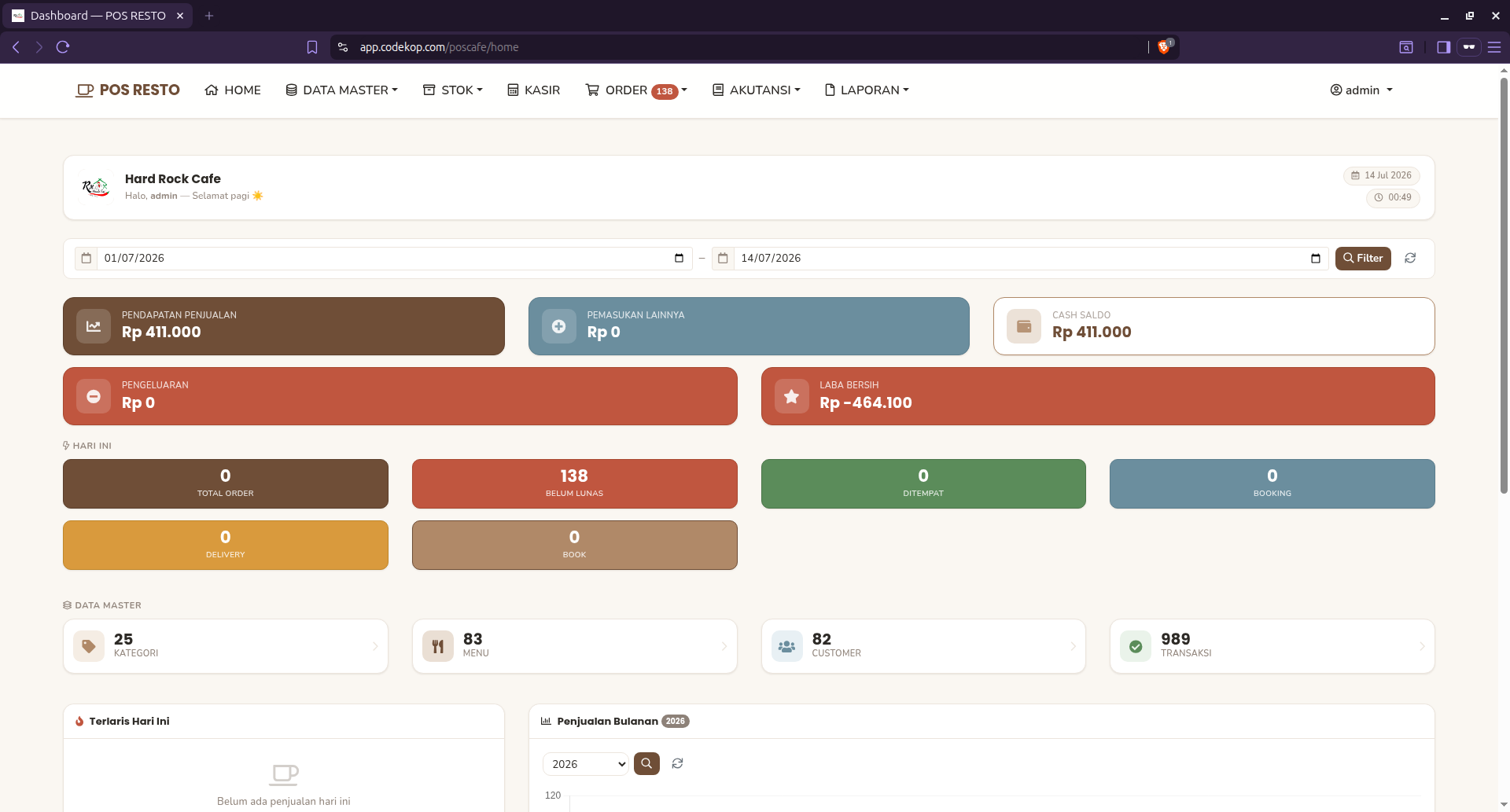The width and height of the screenshot is (1510, 812).
Task: Click the browser reload button
Action: pyautogui.click(x=63, y=47)
